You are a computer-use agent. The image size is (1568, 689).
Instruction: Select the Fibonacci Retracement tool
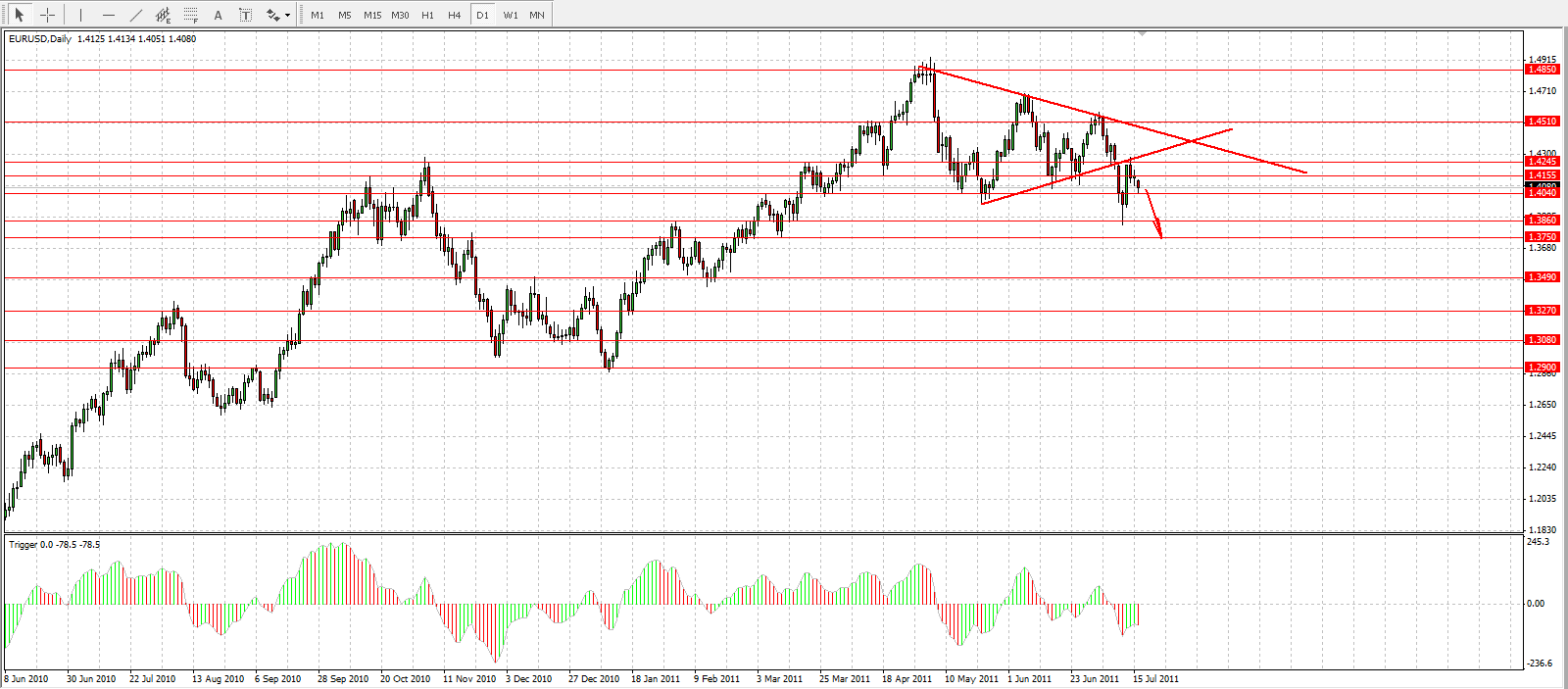point(191,15)
